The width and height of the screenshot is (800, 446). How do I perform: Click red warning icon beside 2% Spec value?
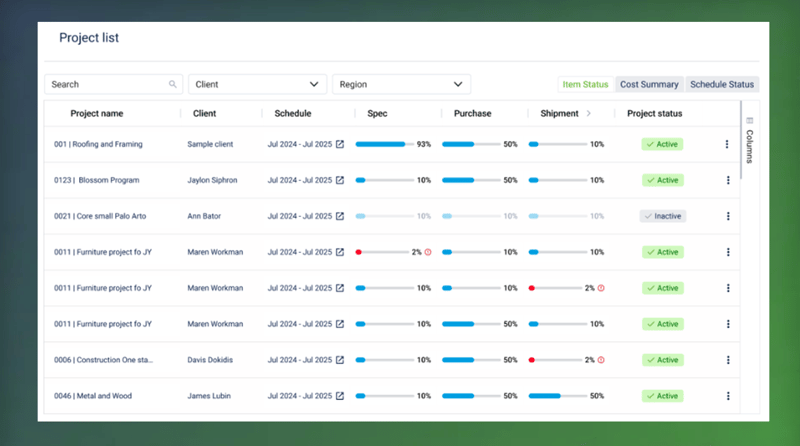(428, 252)
